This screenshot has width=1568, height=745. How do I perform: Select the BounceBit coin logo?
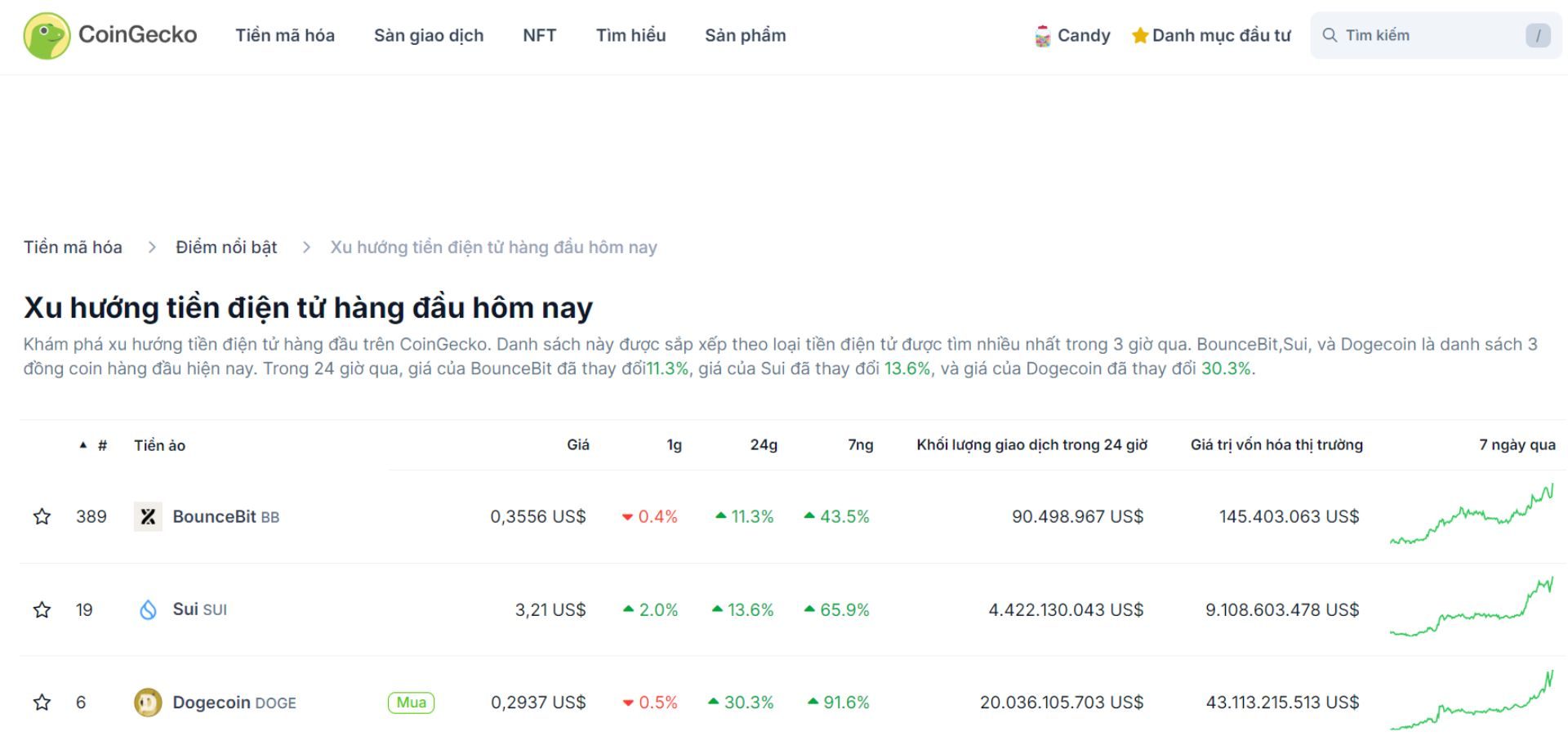point(148,516)
